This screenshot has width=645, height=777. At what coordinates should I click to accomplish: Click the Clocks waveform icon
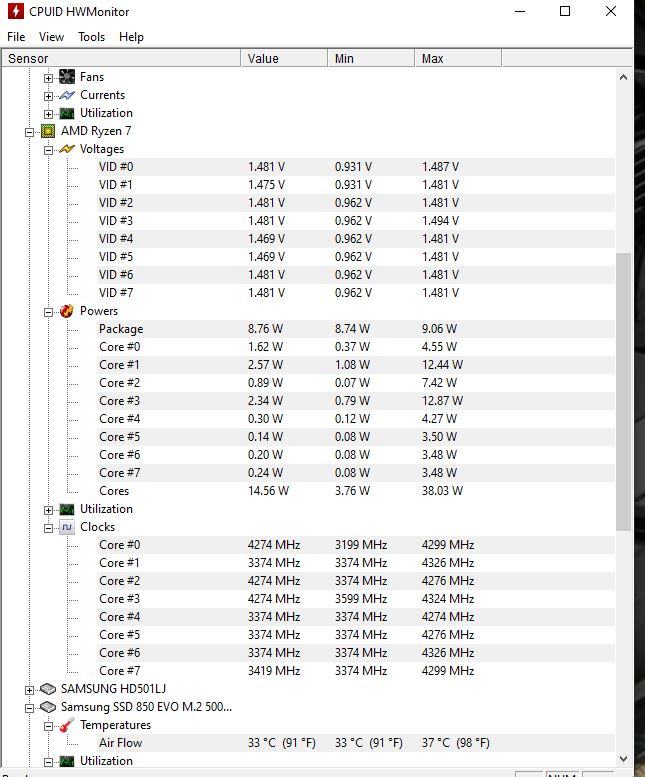click(x=67, y=527)
